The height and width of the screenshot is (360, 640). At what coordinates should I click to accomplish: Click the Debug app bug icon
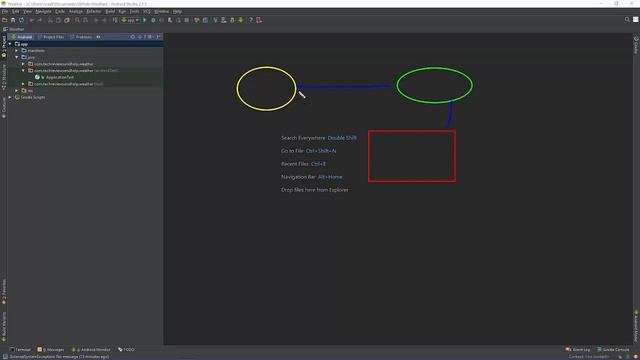[x=153, y=20]
